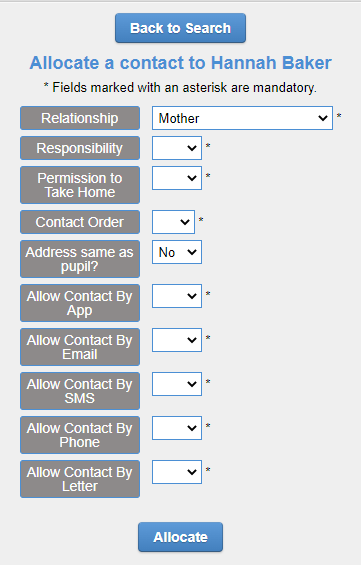Viewport: 361px width, 565px height.
Task: Open the Relationship dropdown showing Mother
Action: click(x=242, y=118)
